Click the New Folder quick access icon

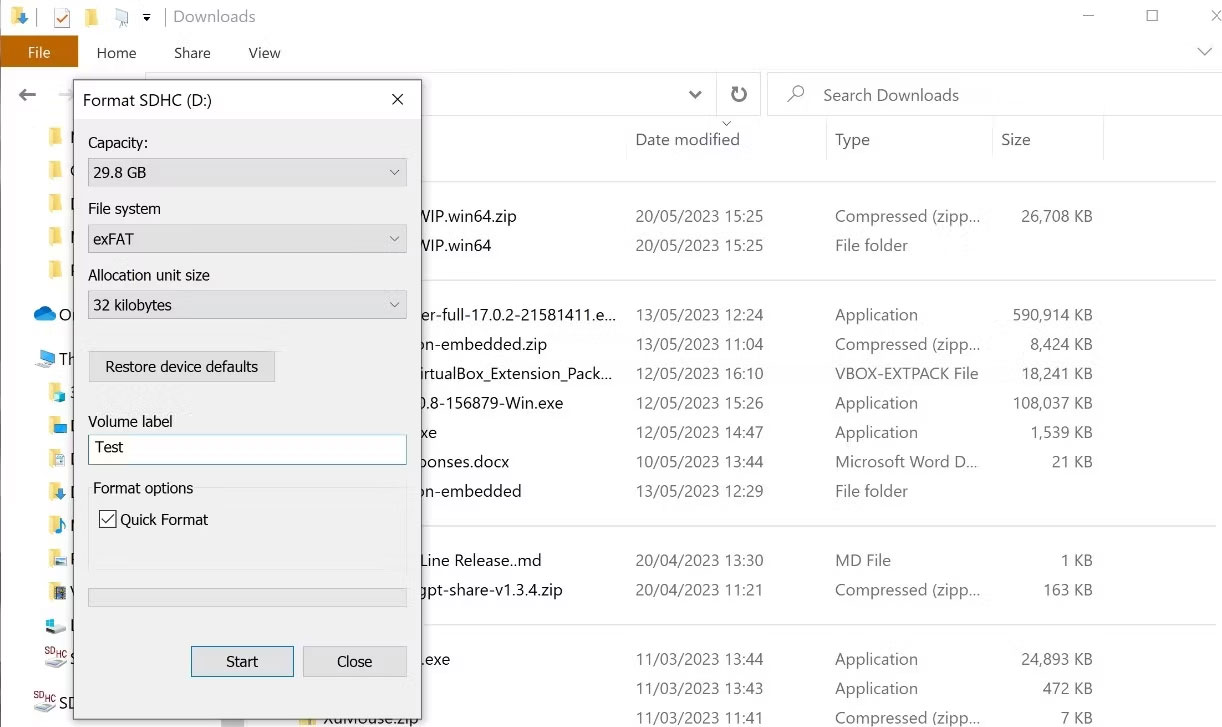point(91,17)
